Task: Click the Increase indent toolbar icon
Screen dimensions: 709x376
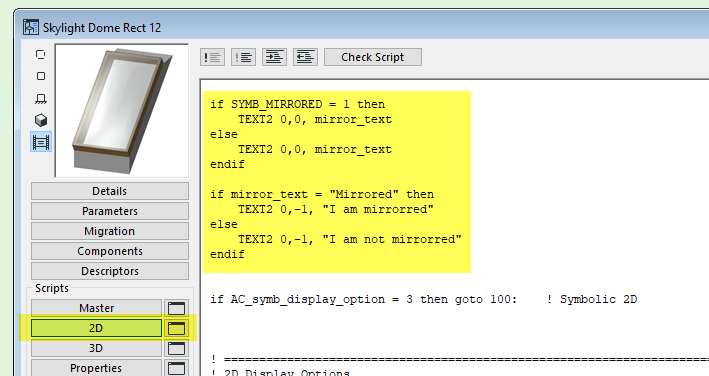Action: click(274, 57)
